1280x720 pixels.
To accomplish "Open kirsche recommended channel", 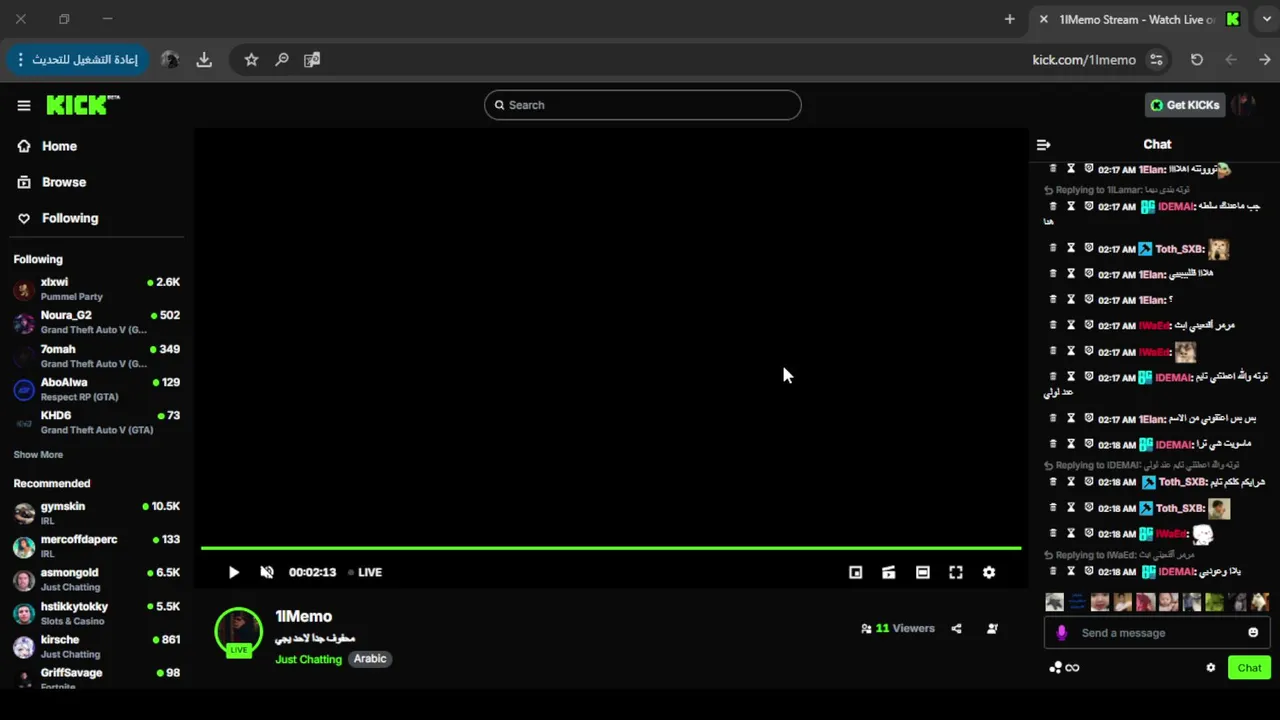I will (96, 646).
